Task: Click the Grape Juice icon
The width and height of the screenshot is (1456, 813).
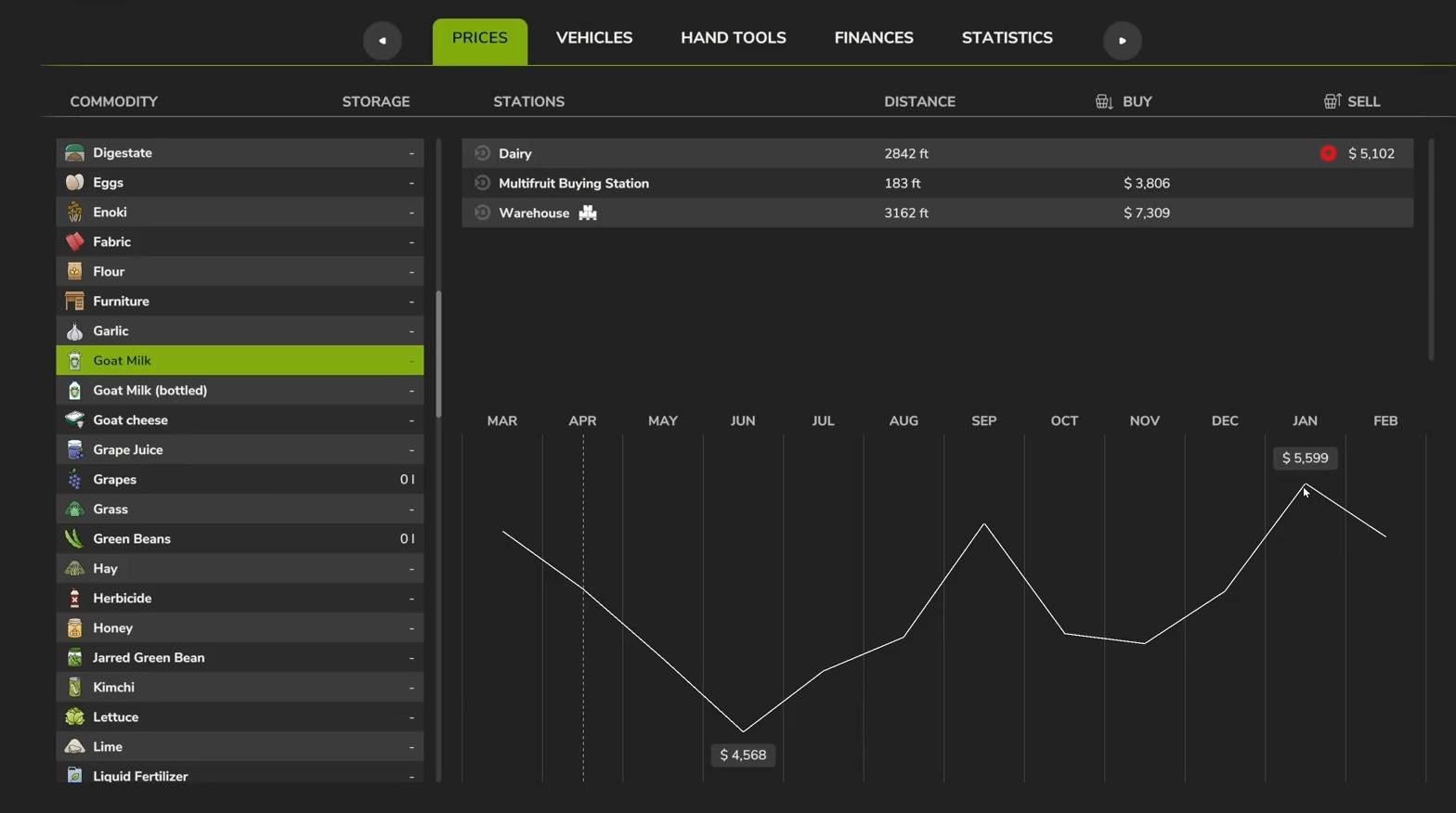Action: coord(74,450)
